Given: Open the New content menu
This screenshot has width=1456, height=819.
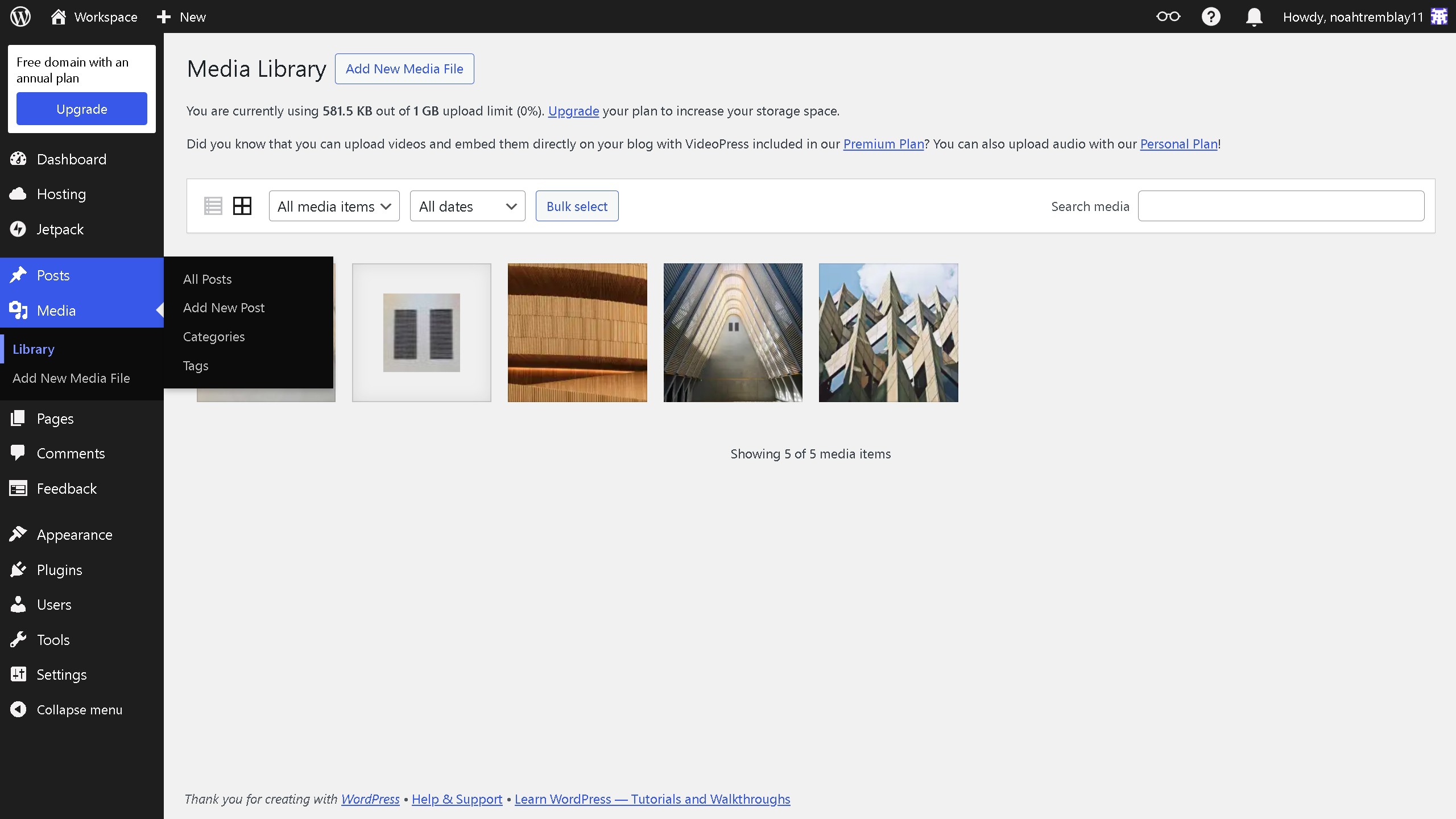Looking at the screenshot, I should (x=181, y=16).
